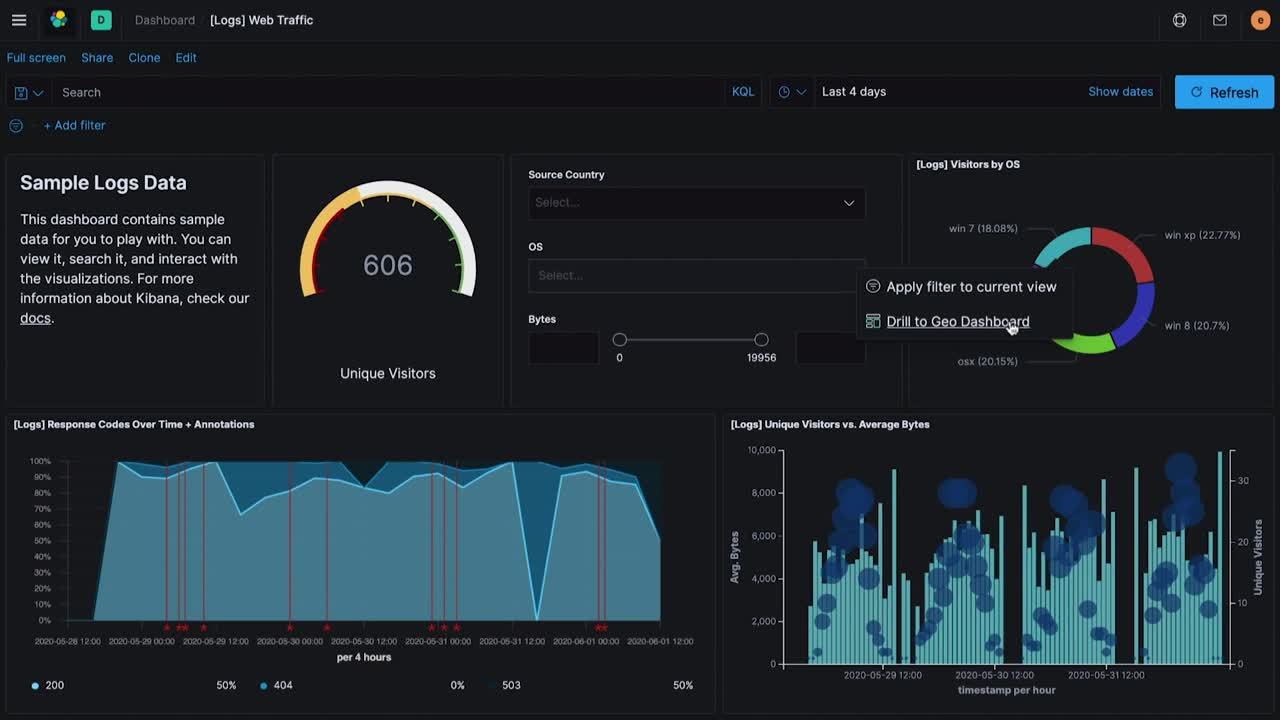Open the Source Country select dropdown
Viewport: 1280px width, 720px height.
point(695,202)
